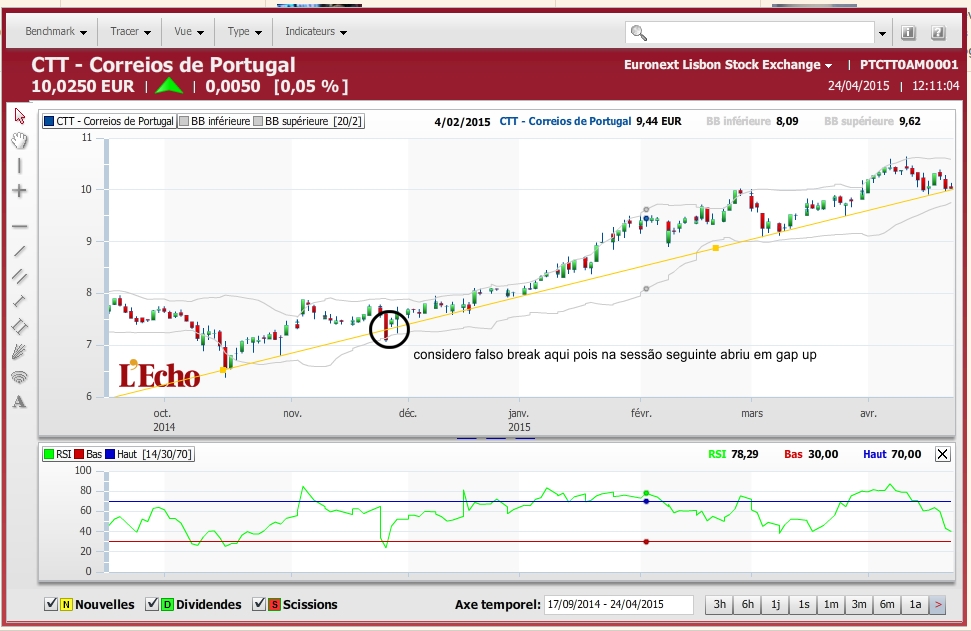Image resolution: width=971 pixels, height=631 pixels.
Task: Set time range to 1j
Action: coord(775,604)
